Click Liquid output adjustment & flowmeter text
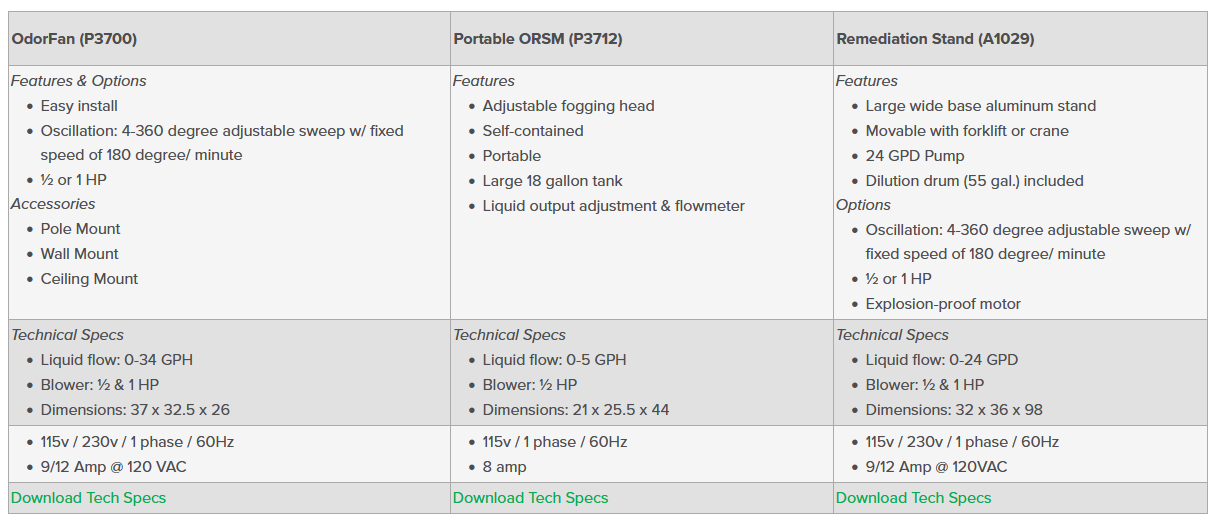This screenshot has width=1218, height=532. coord(613,206)
